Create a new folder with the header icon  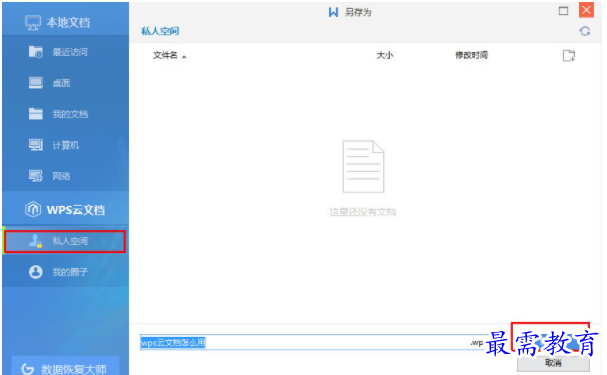569,56
